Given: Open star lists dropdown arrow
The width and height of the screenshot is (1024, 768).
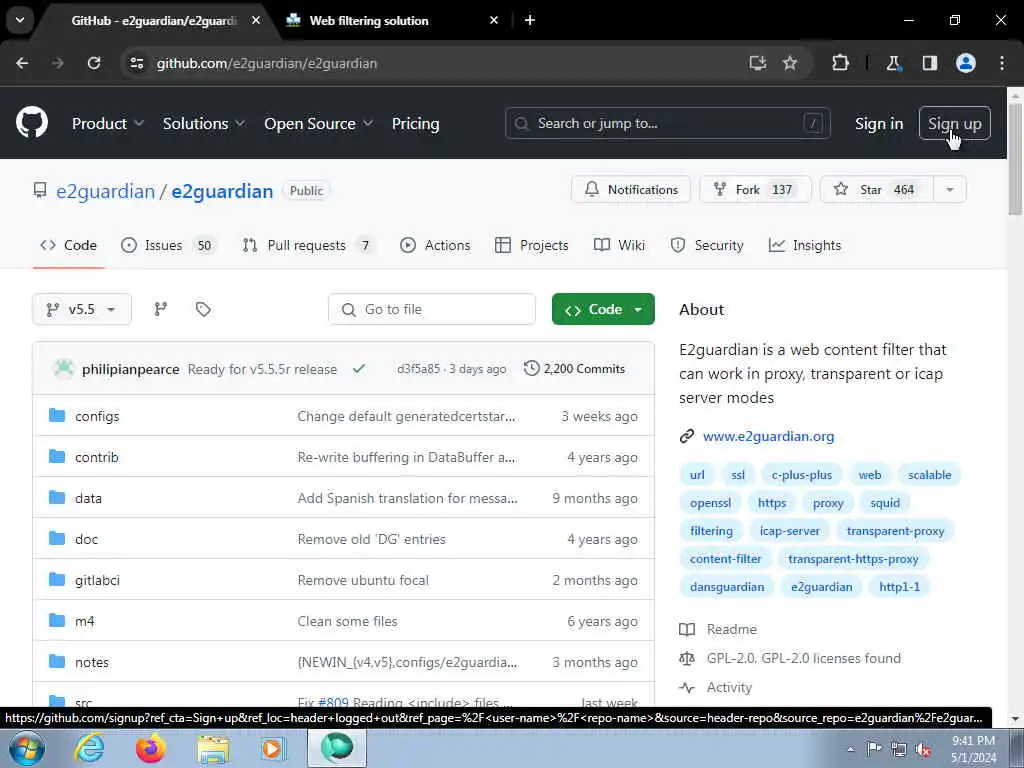Looking at the screenshot, I should pyautogui.click(x=950, y=189).
